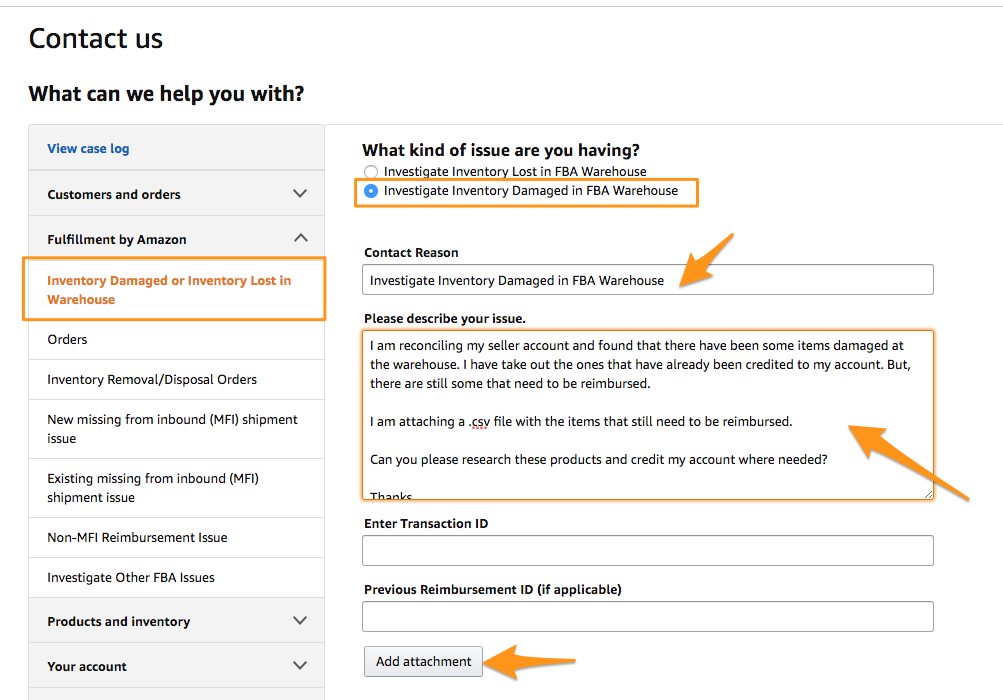Expand the Your account section

299,666
